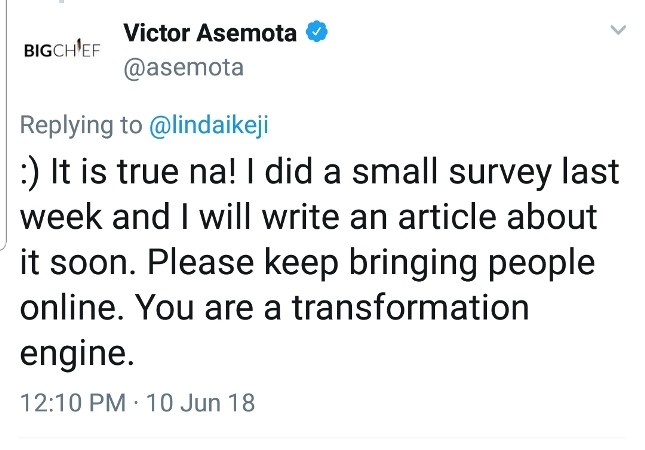Click the word 'engine.' ending the tweet
This screenshot has width=645, height=450.
pos(77,354)
